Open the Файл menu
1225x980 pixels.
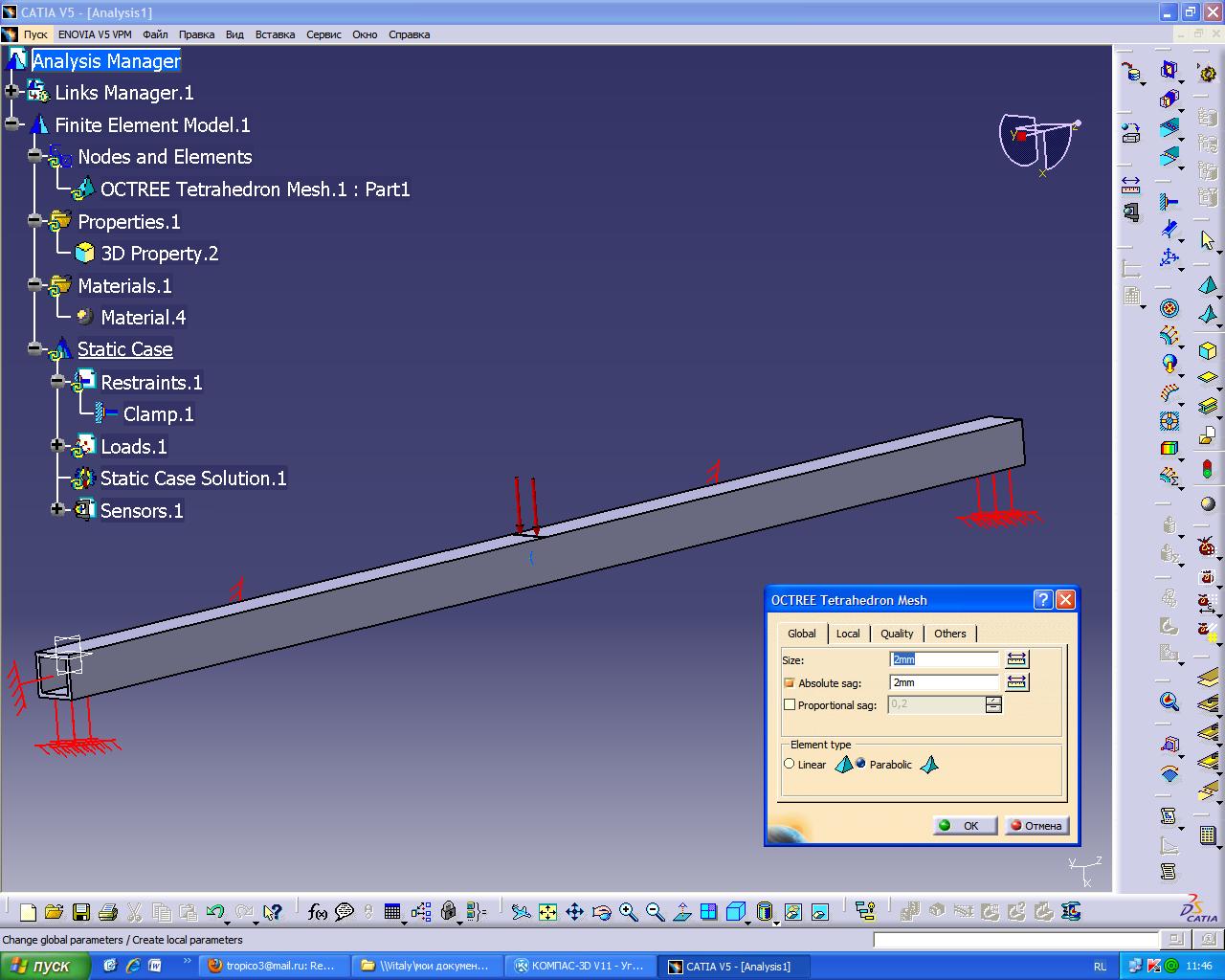155,34
